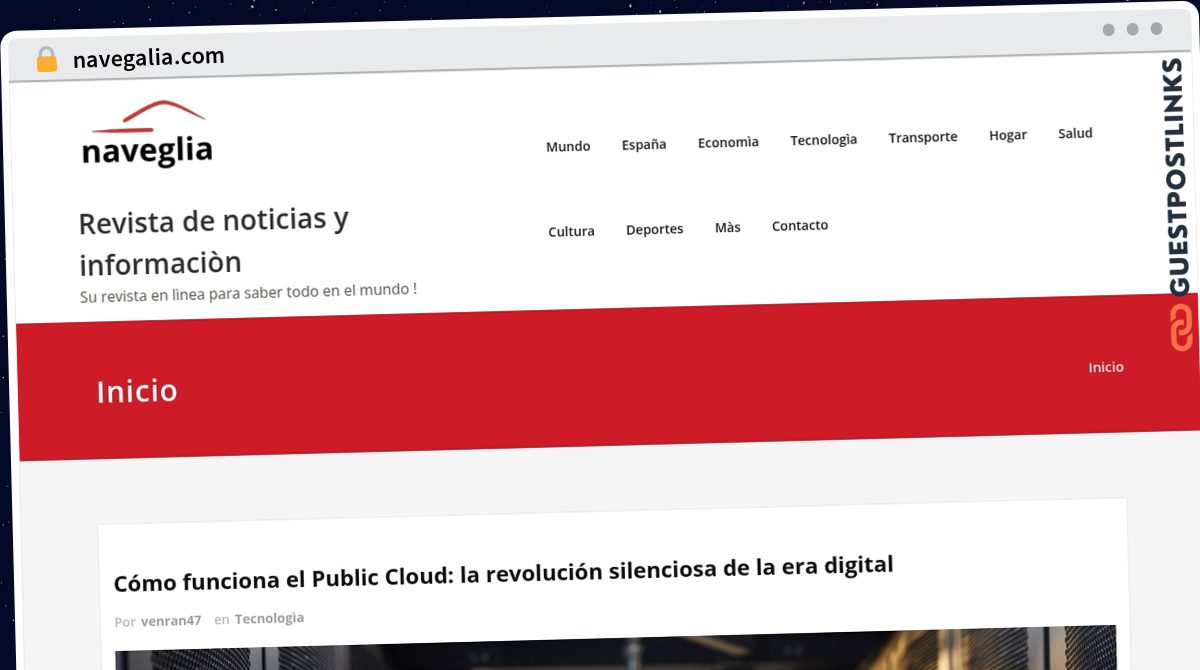Open the Mundo menu item

click(568, 146)
